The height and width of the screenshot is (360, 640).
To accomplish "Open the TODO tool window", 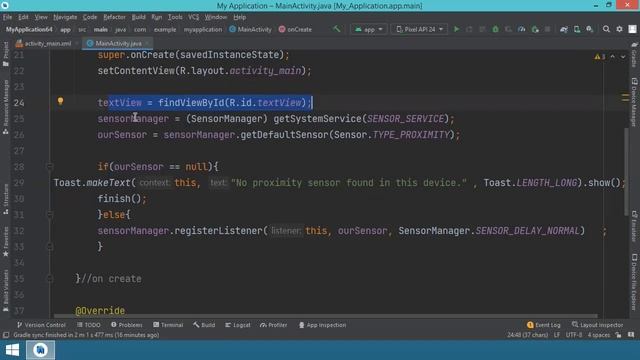I will point(89,325).
